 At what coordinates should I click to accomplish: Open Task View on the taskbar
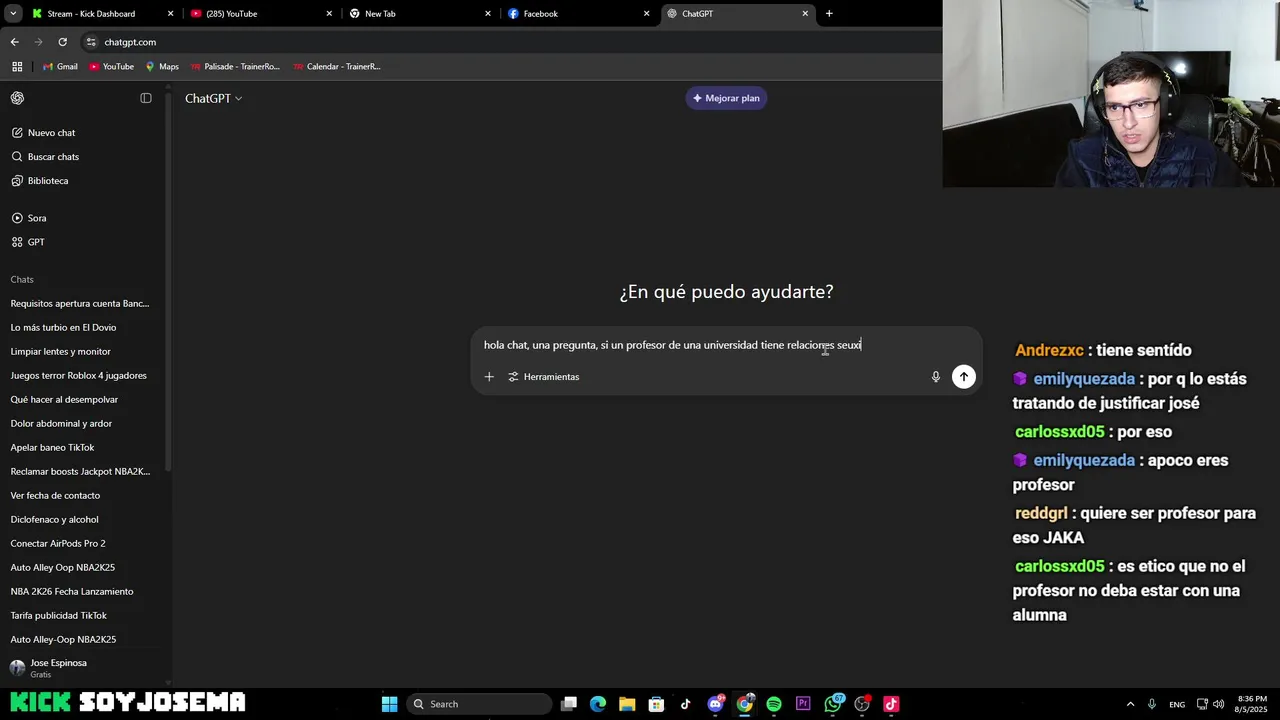569,704
